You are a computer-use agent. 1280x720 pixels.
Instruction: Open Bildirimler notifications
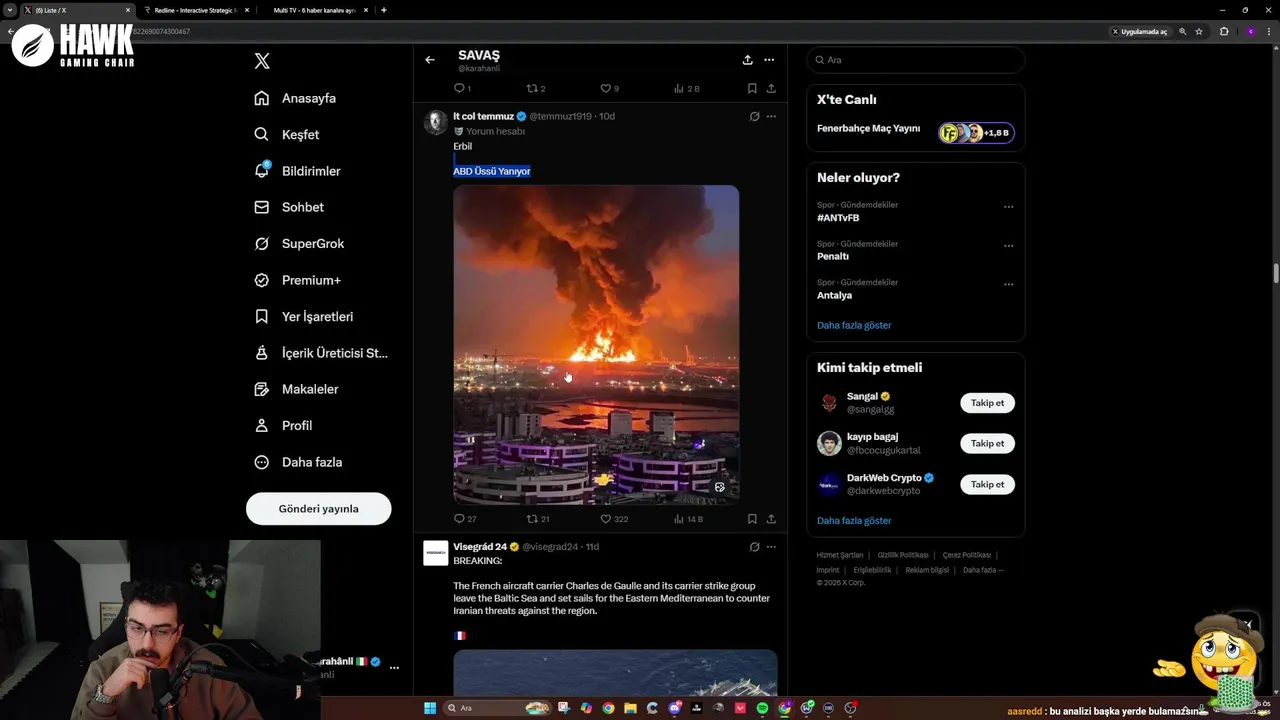coord(297,171)
